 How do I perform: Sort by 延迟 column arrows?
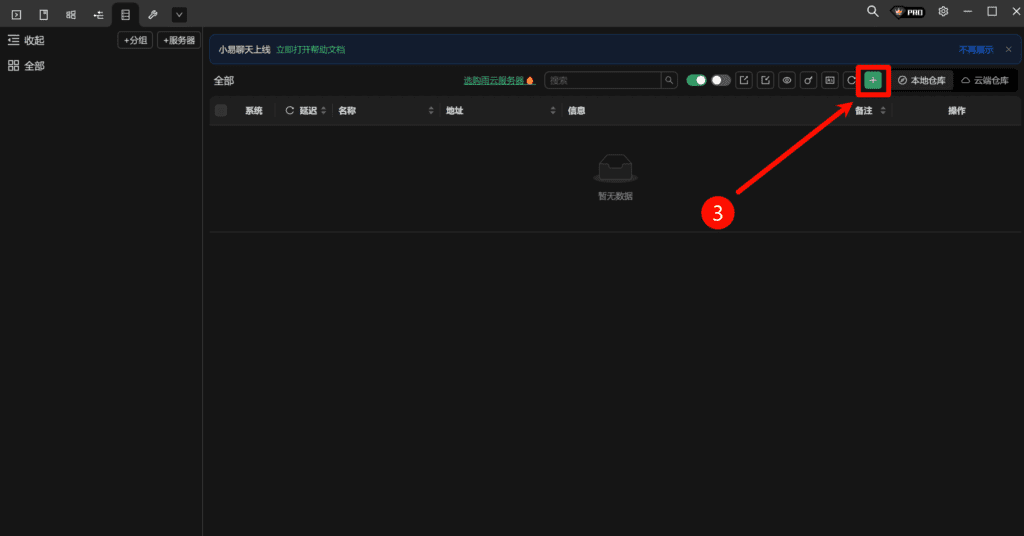click(323, 111)
